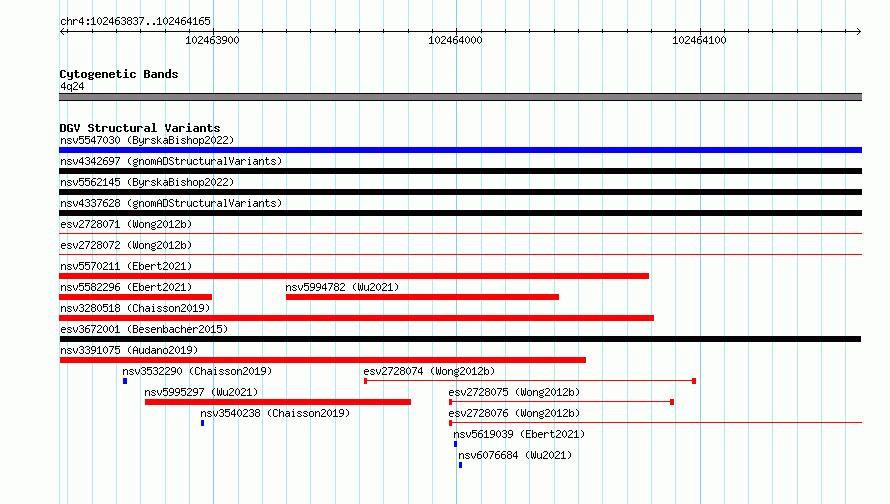Open the esv2728075 (Wong2012b) label
The height and width of the screenshot is (504, 890).
point(514,392)
